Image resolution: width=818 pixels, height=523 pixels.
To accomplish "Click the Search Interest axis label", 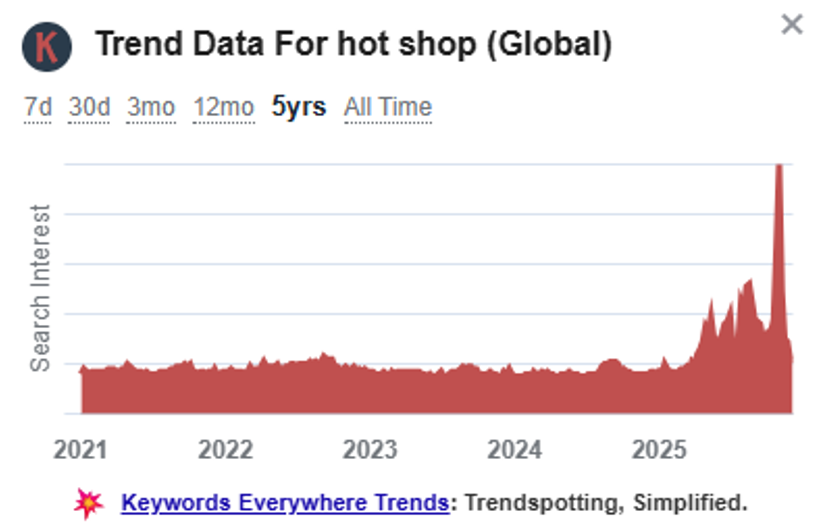I will coord(40,288).
